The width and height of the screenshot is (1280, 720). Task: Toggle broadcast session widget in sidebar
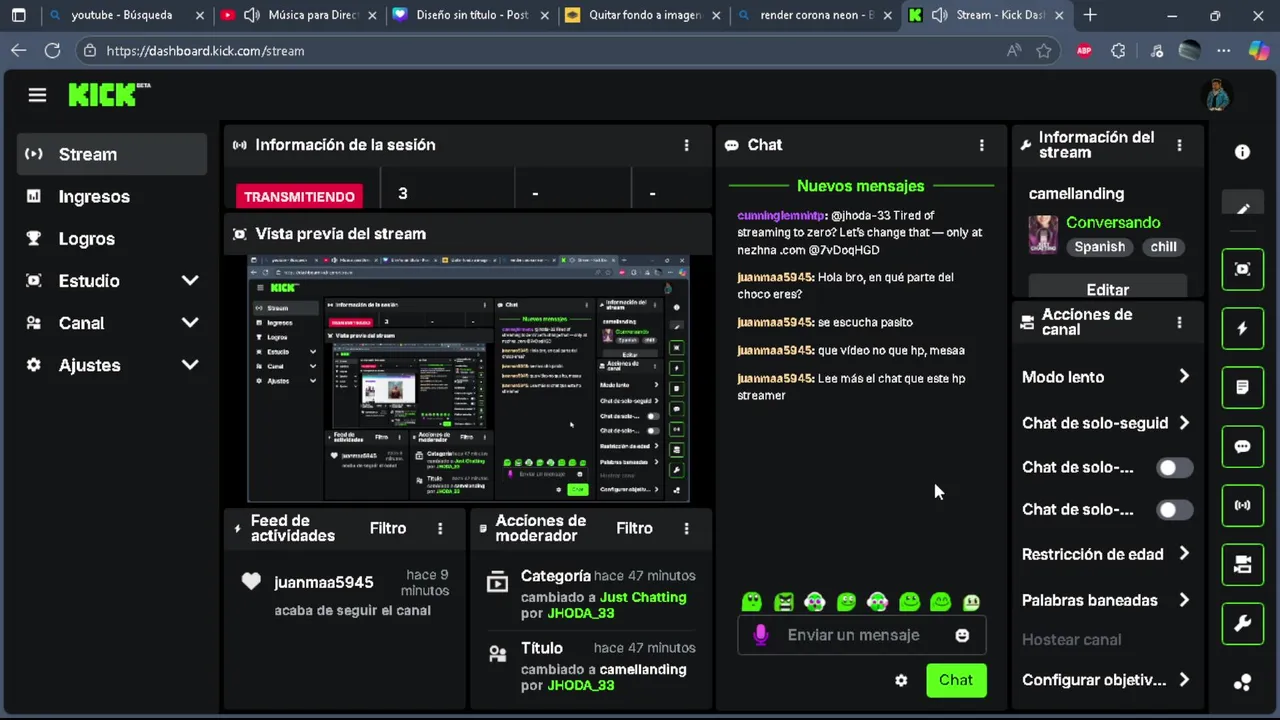(1242, 505)
